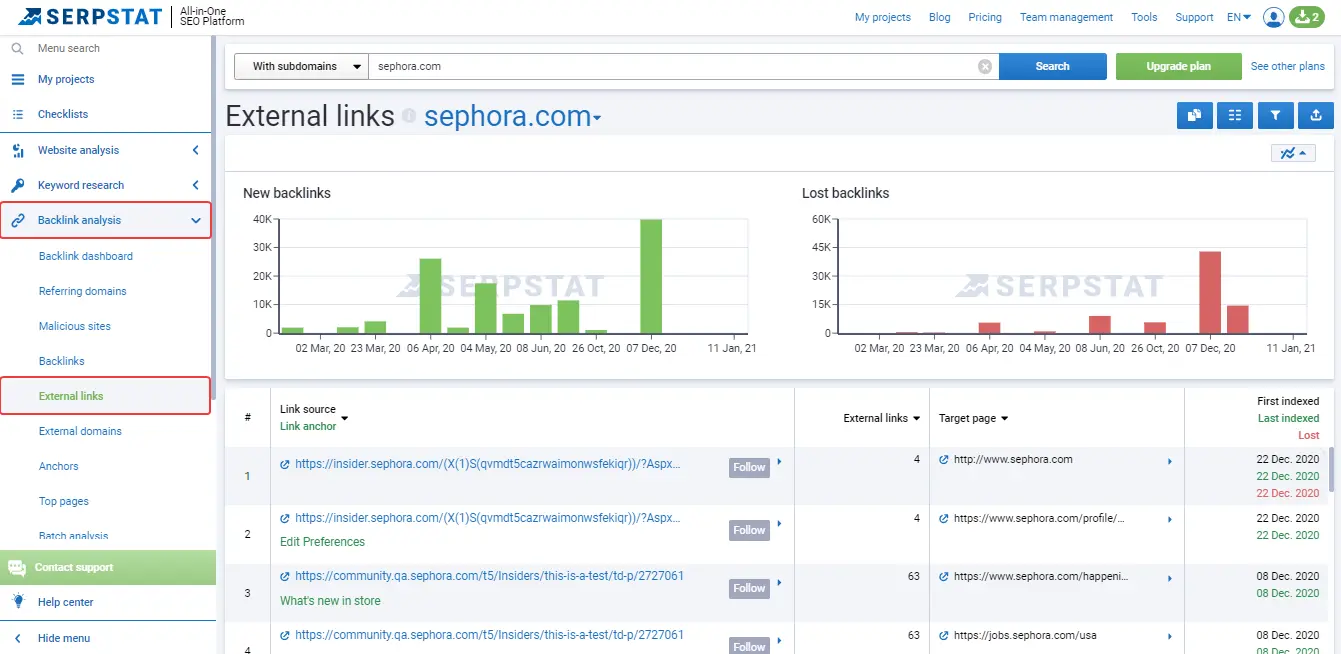Open the EN language dropdown
Image resolution: width=1341 pixels, height=654 pixels.
1238,16
